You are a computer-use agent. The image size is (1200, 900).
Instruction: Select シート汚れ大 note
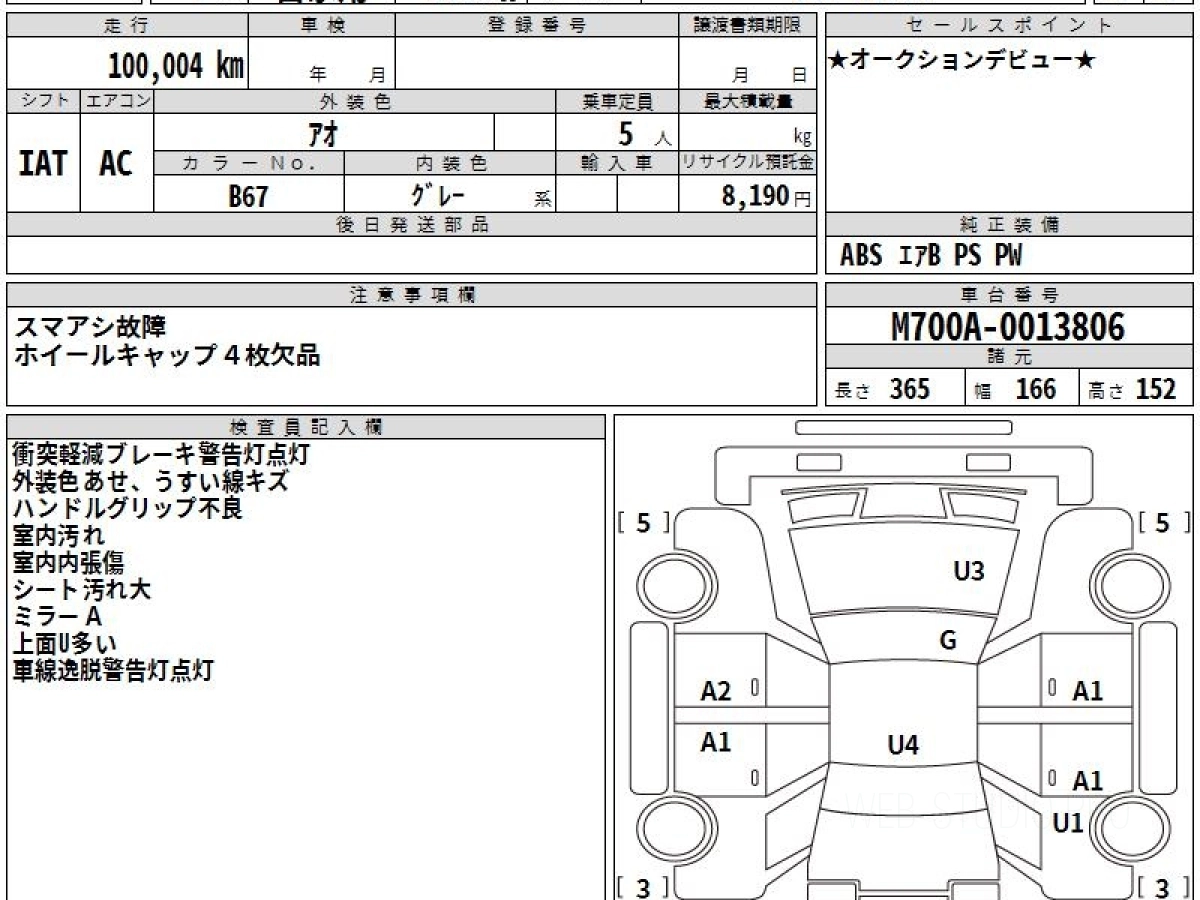click(x=81, y=590)
